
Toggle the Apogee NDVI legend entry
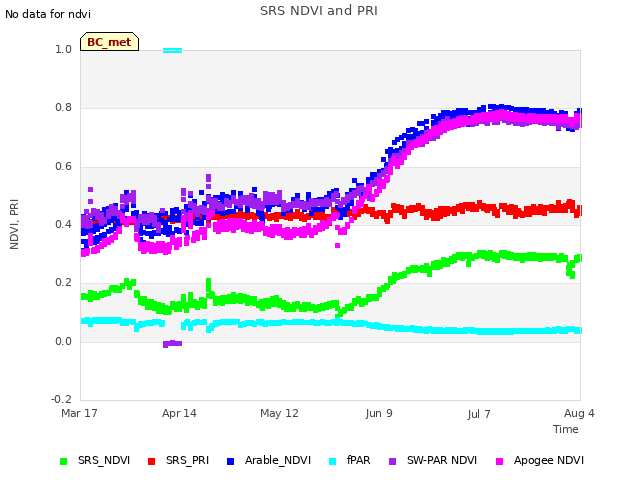point(540,460)
